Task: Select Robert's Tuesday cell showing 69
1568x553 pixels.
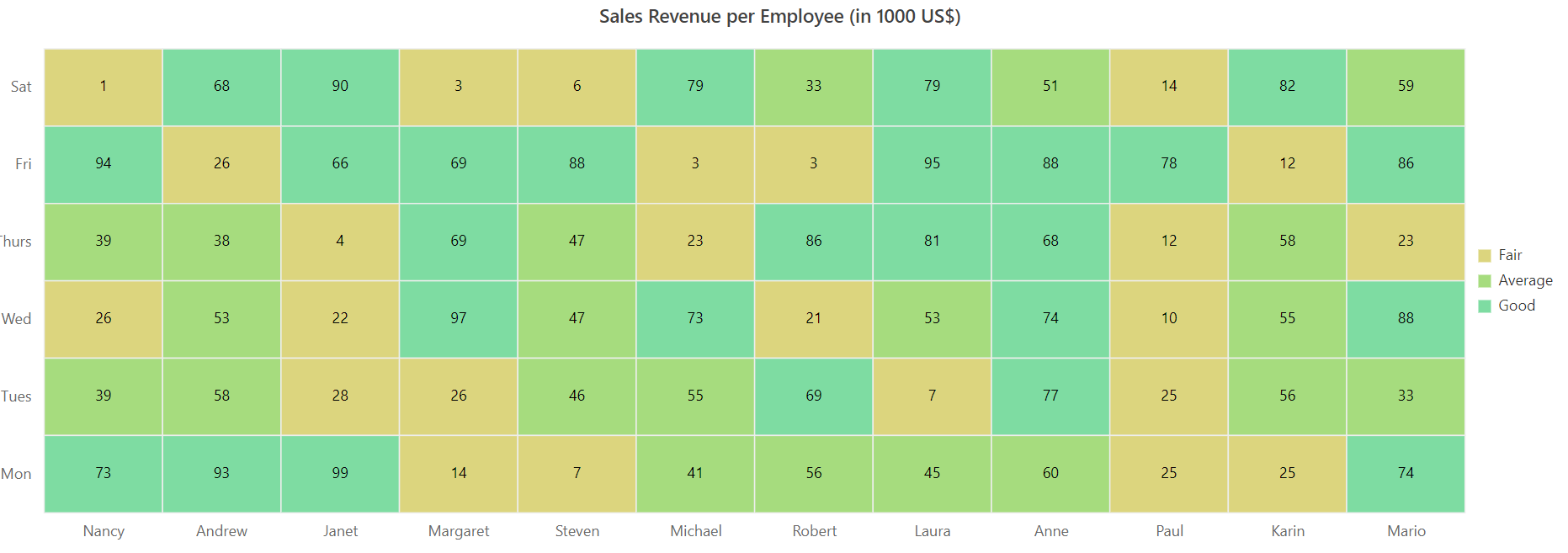Action: click(814, 396)
